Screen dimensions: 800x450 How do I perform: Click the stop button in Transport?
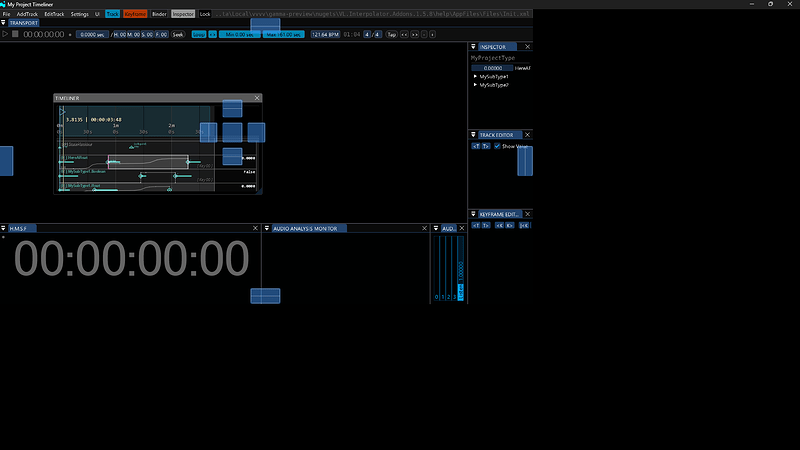pyautogui.click(x=15, y=34)
